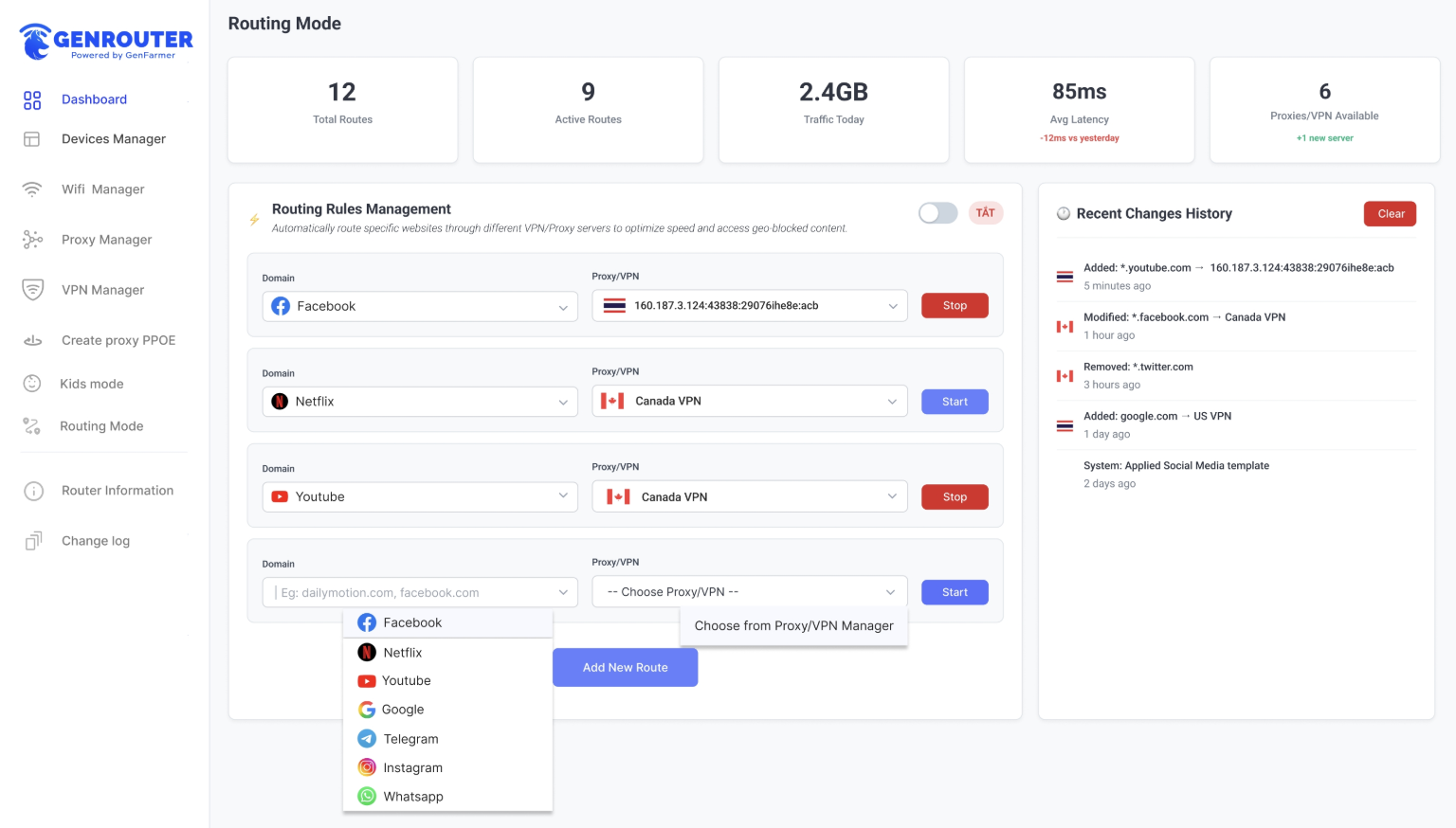Image resolution: width=1456 pixels, height=828 pixels.
Task: Click Add New Route button
Action: point(626,668)
